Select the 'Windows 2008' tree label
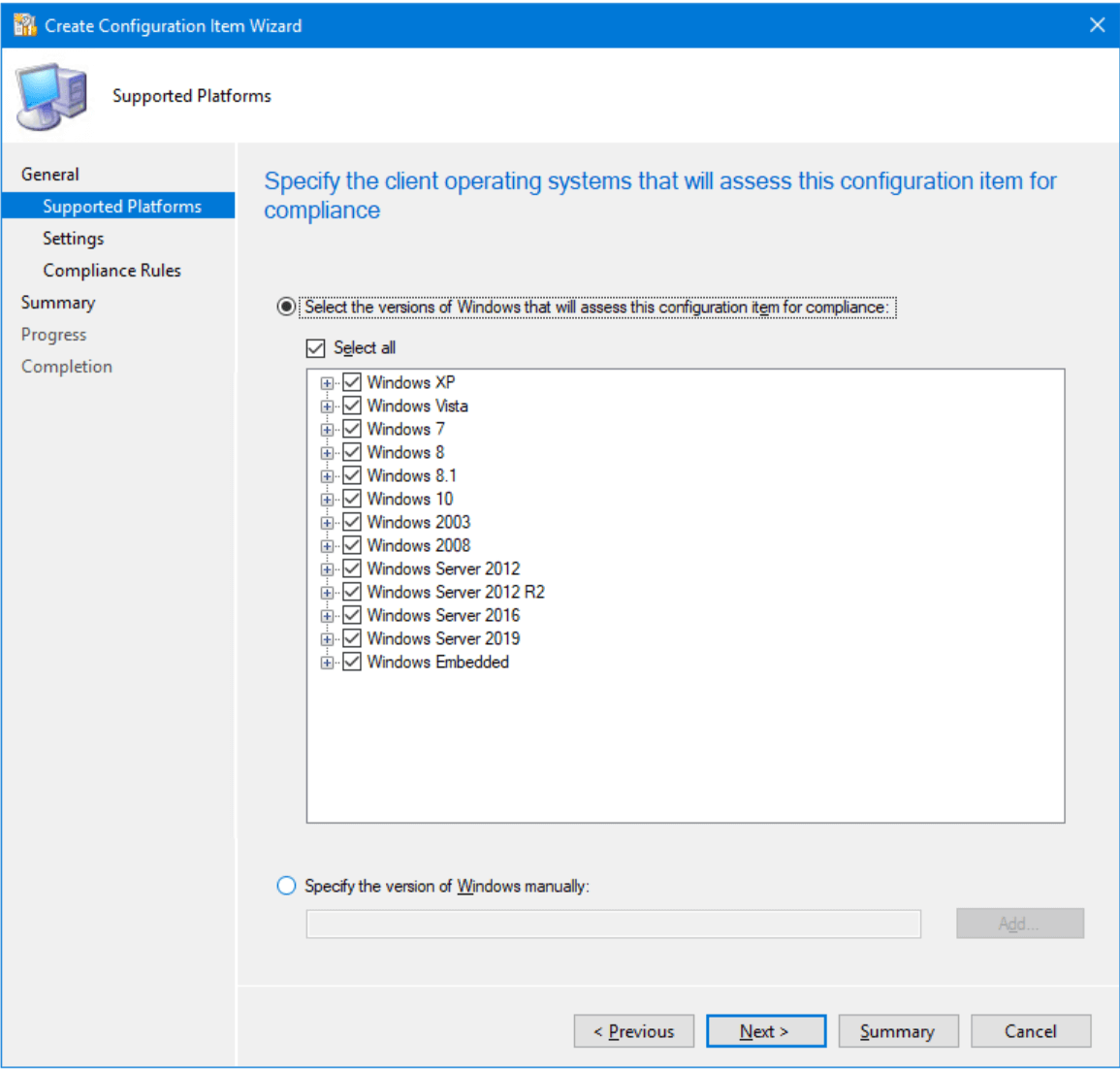The width and height of the screenshot is (1120, 1071). coord(419,545)
